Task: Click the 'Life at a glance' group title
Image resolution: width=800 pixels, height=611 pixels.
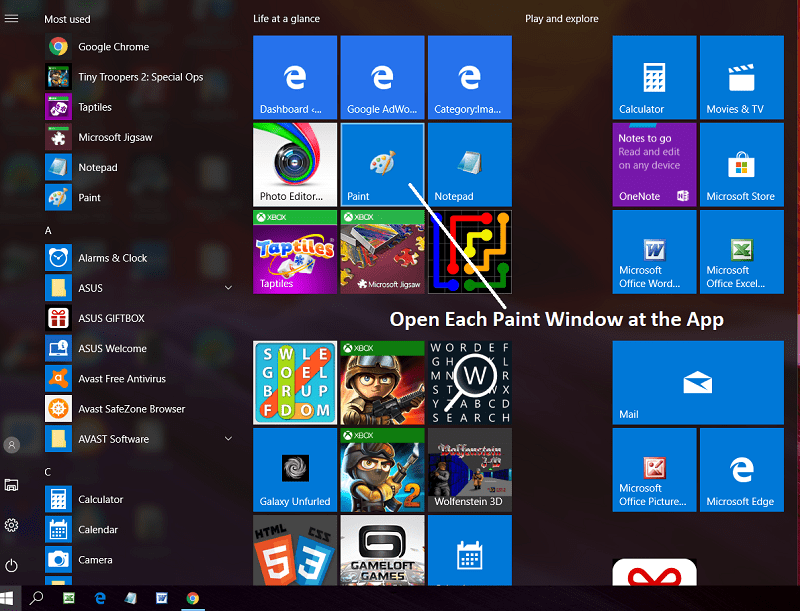Action: coord(286,19)
